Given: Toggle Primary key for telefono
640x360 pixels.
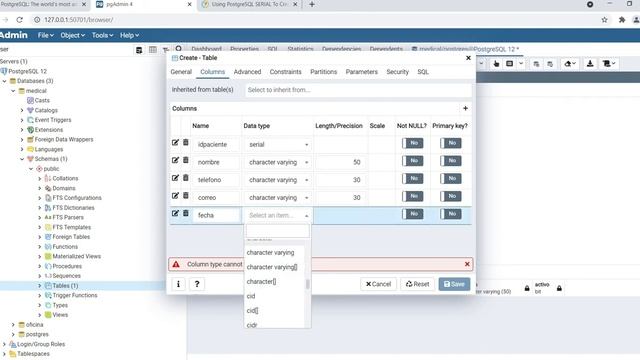Looking at the screenshot, I should point(451,178).
